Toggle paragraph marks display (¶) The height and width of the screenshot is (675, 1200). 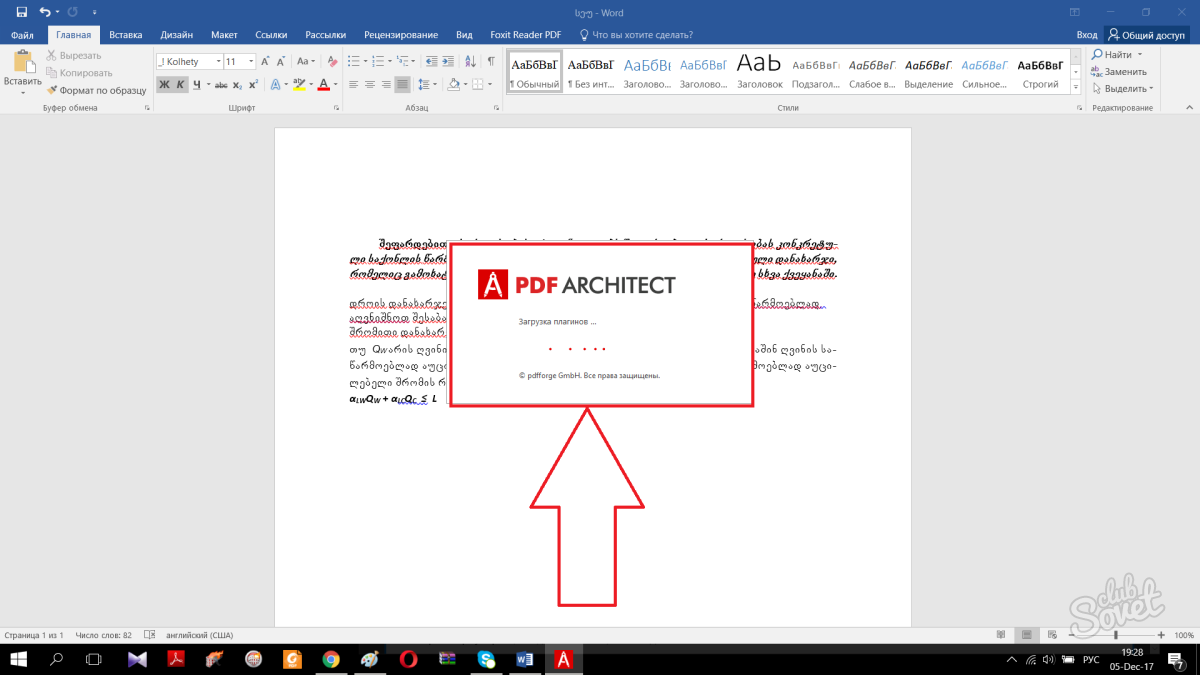click(490, 62)
